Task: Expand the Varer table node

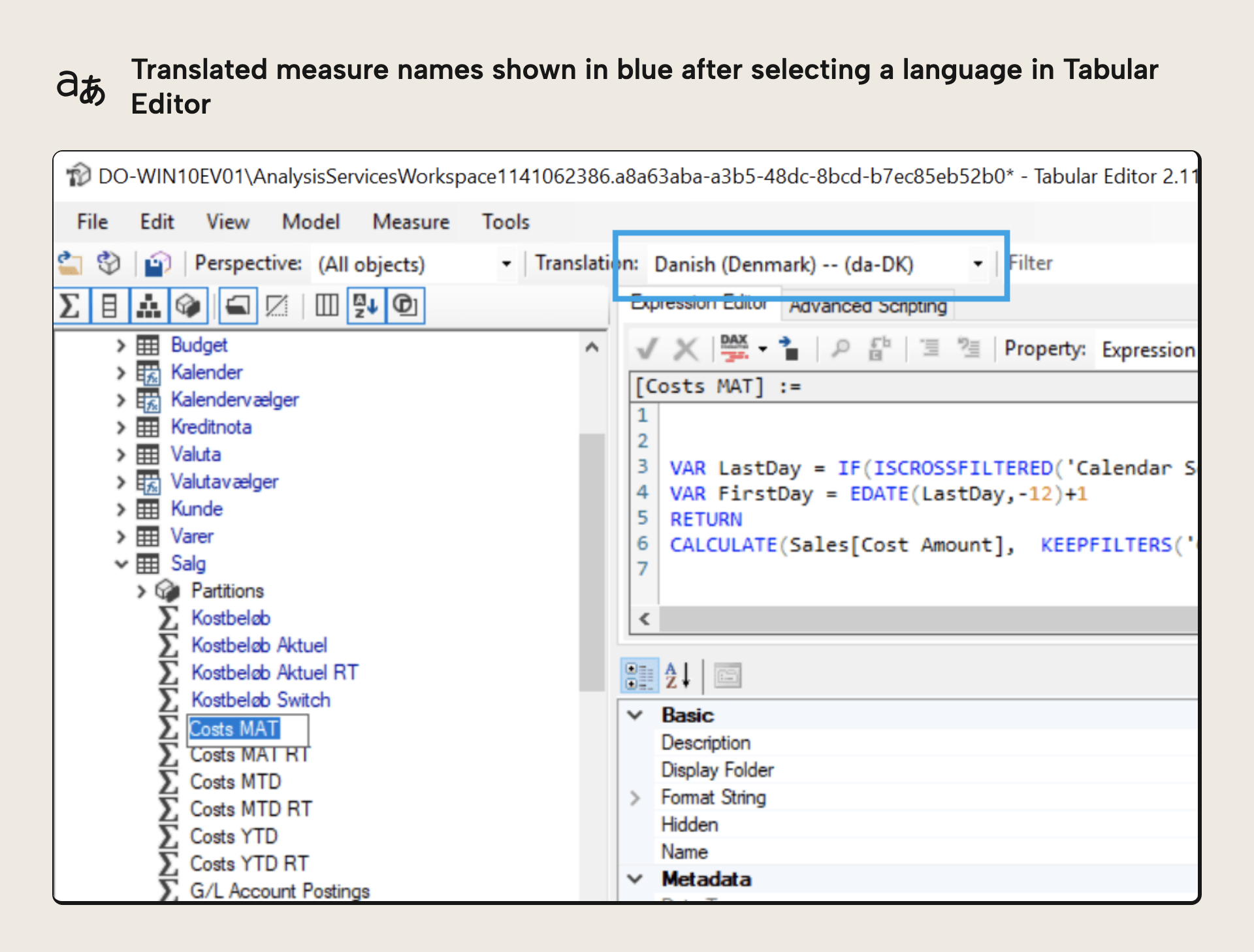Action: point(120,537)
